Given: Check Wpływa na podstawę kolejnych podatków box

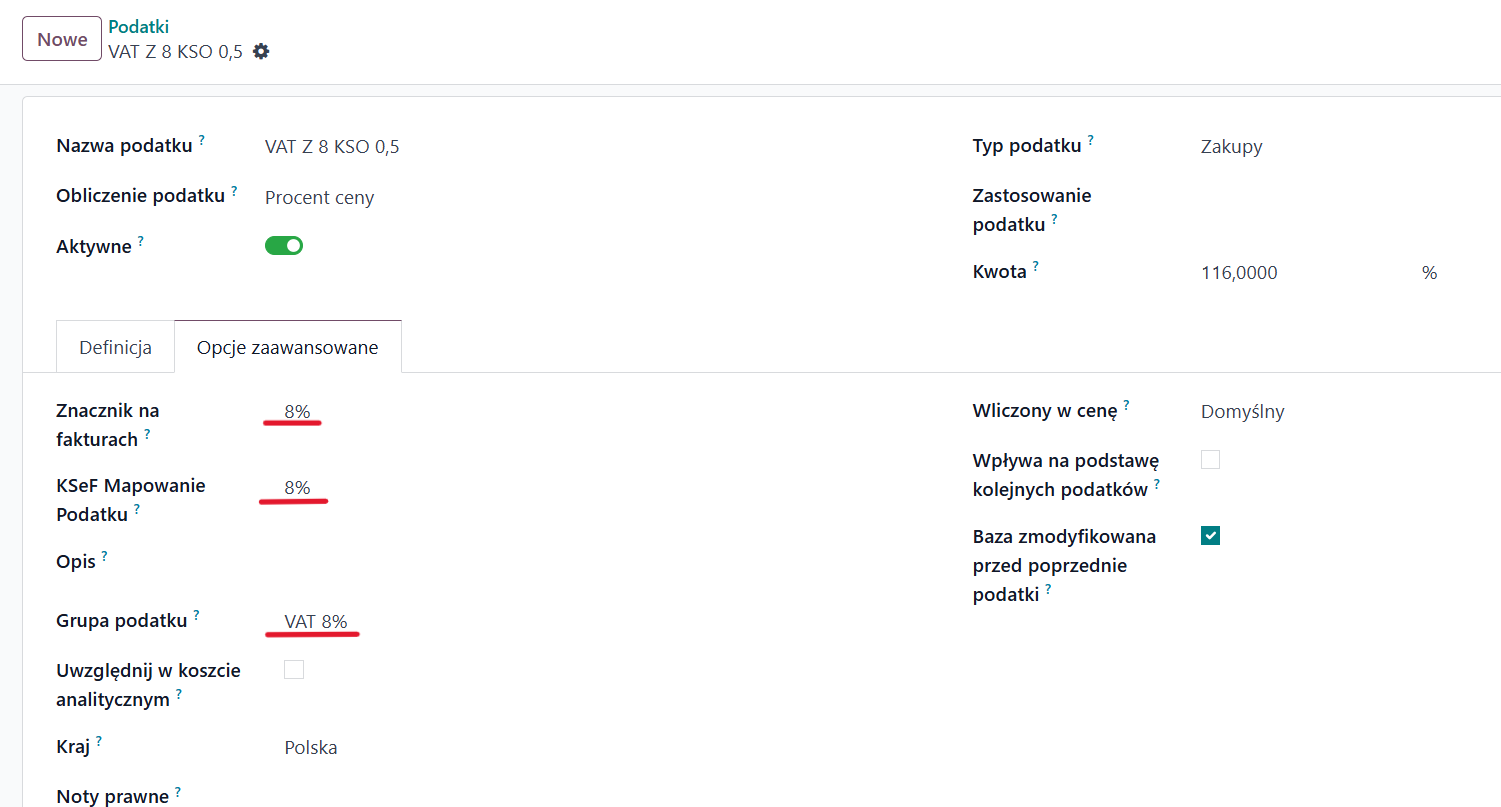Looking at the screenshot, I should click(x=1211, y=460).
